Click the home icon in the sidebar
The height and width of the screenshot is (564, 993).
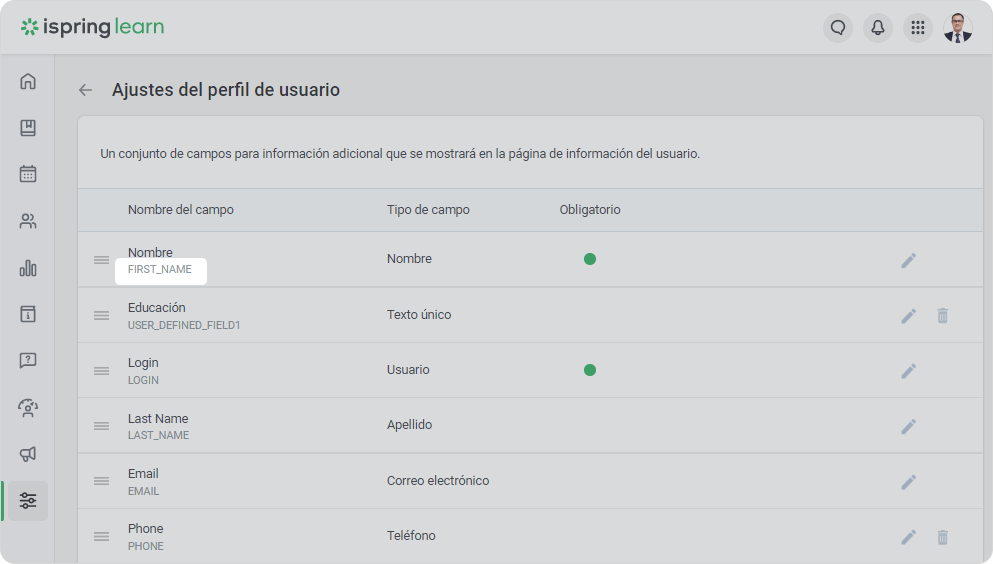[x=28, y=81]
